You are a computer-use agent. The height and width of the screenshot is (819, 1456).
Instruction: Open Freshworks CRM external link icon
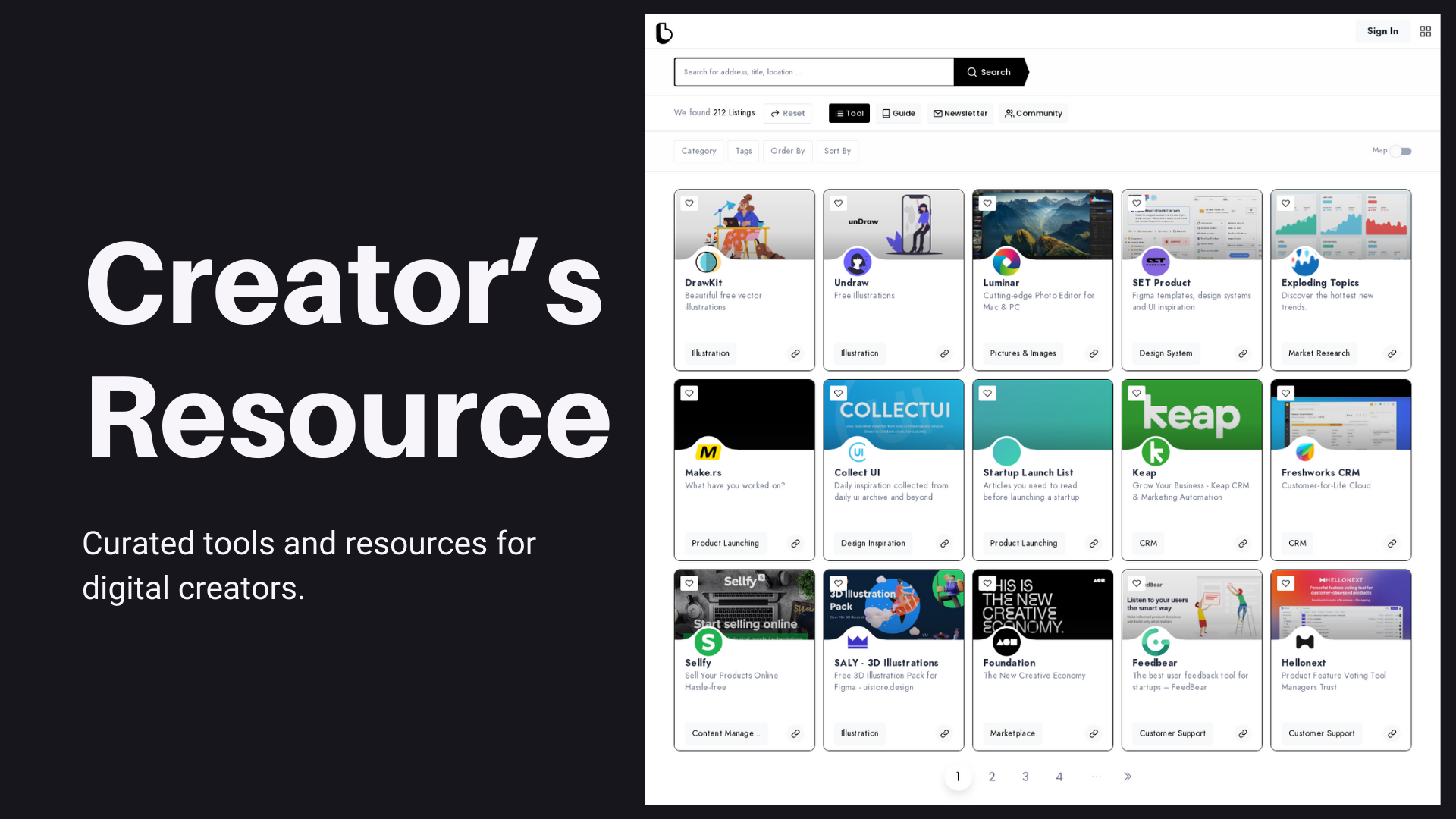(1392, 544)
